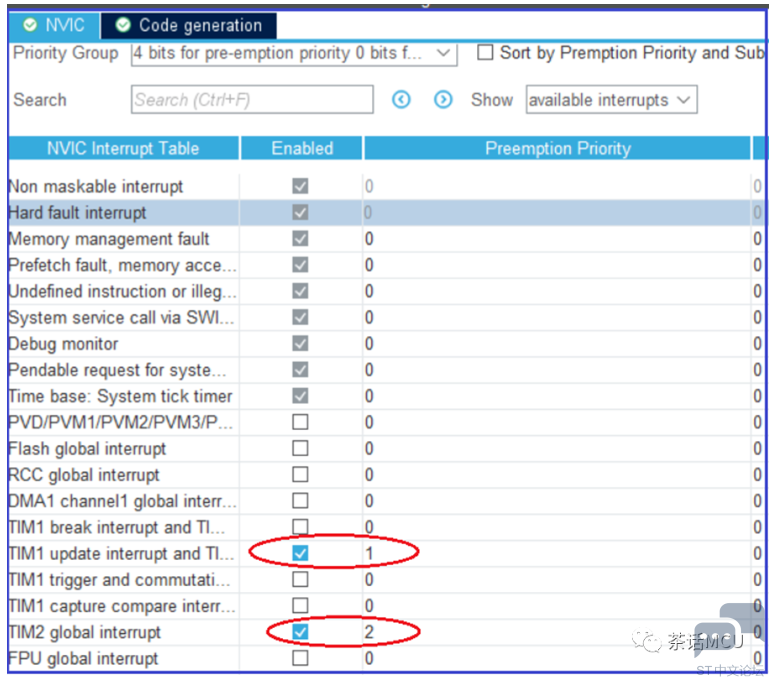Enable TIM1 break interrupt checkbox
The height and width of the screenshot is (686, 773).
tap(300, 527)
